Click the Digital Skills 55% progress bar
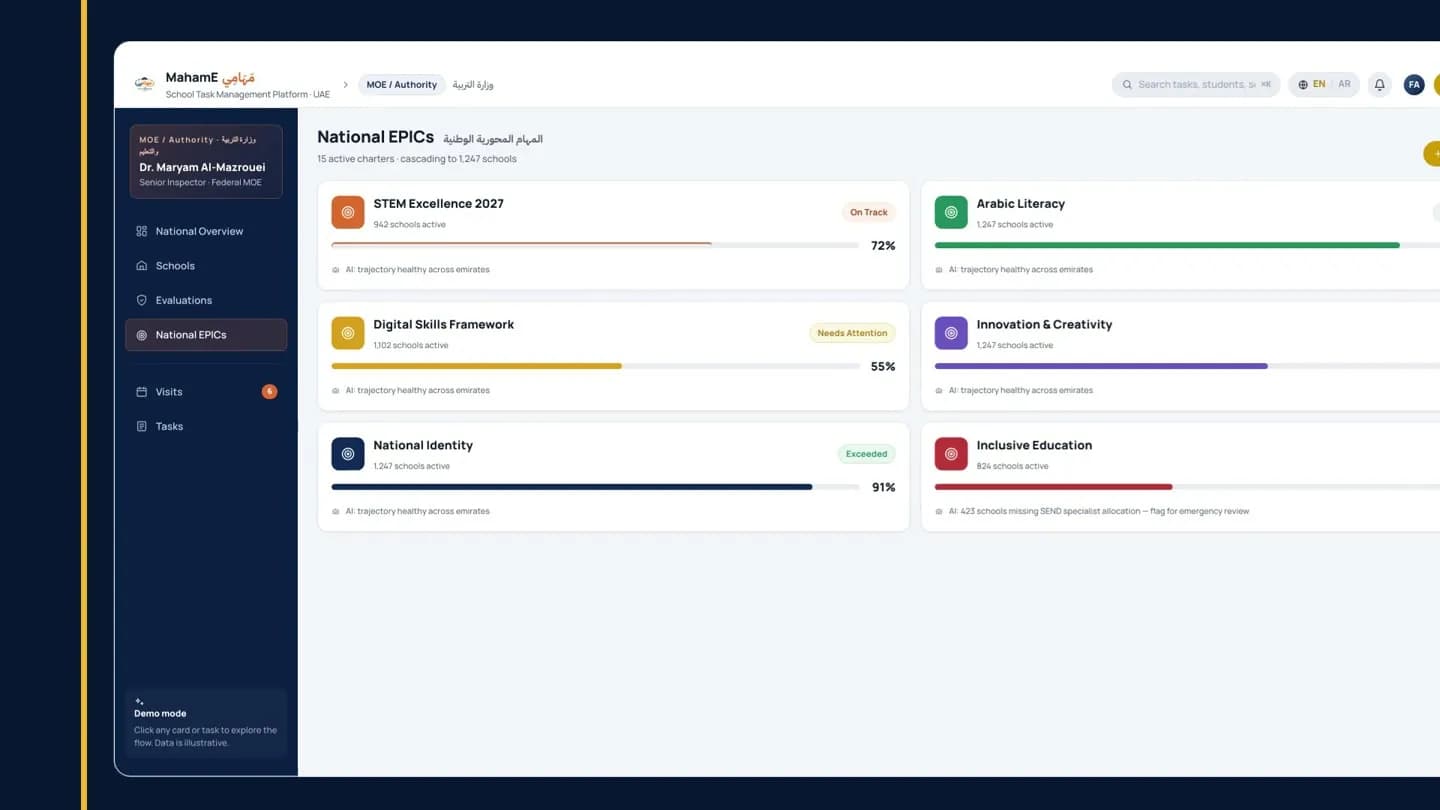 595,366
